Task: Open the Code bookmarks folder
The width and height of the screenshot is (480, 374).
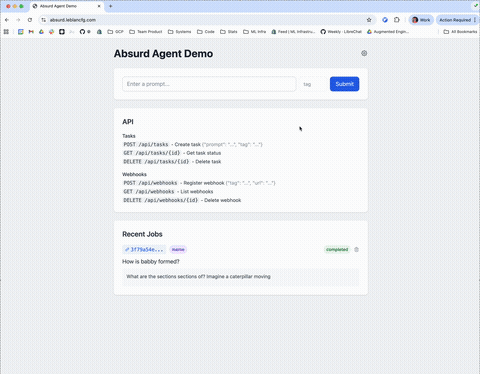Action: point(206,32)
